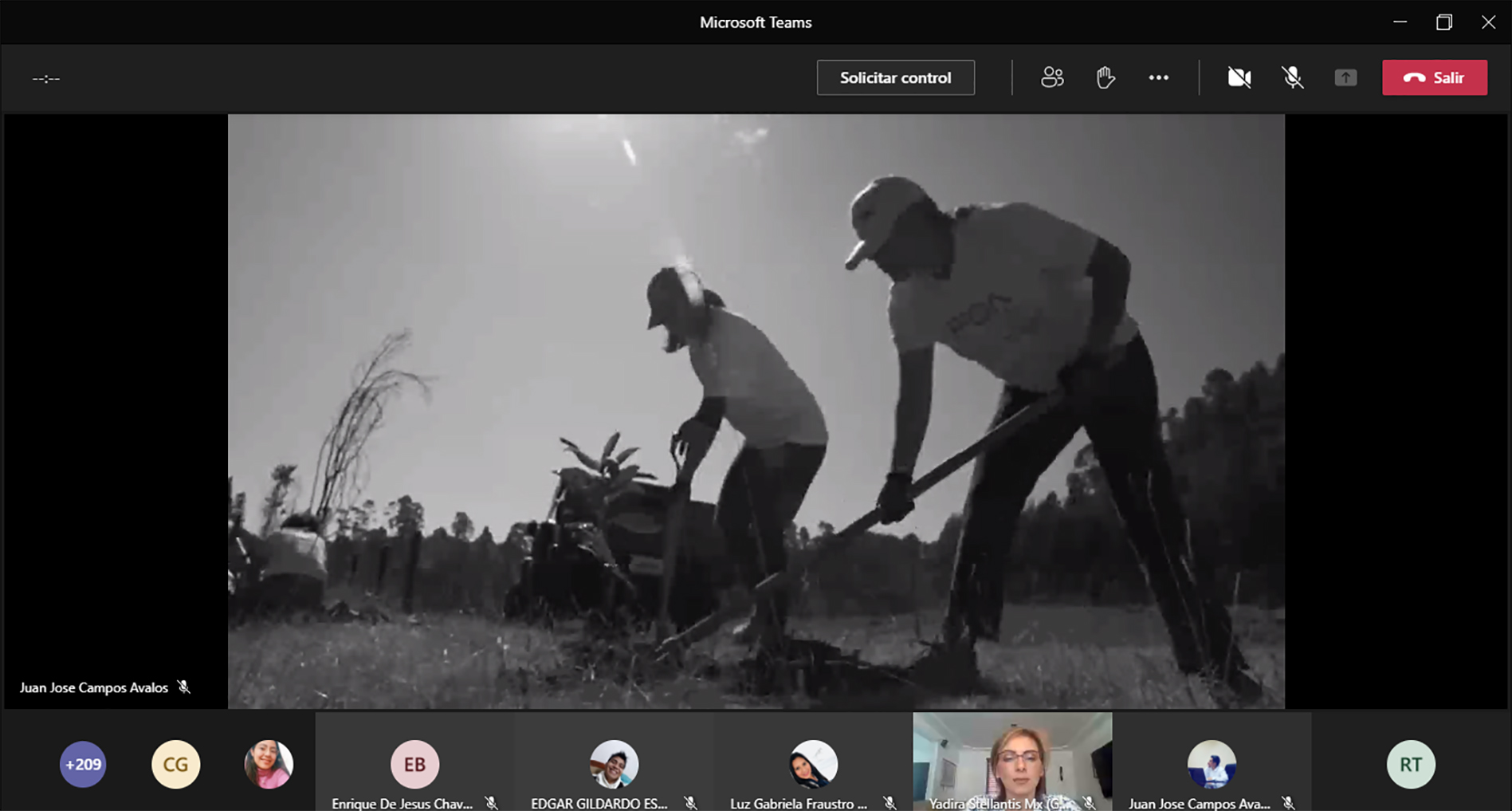
Task: Select the RT participant avatar
Action: [1411, 764]
